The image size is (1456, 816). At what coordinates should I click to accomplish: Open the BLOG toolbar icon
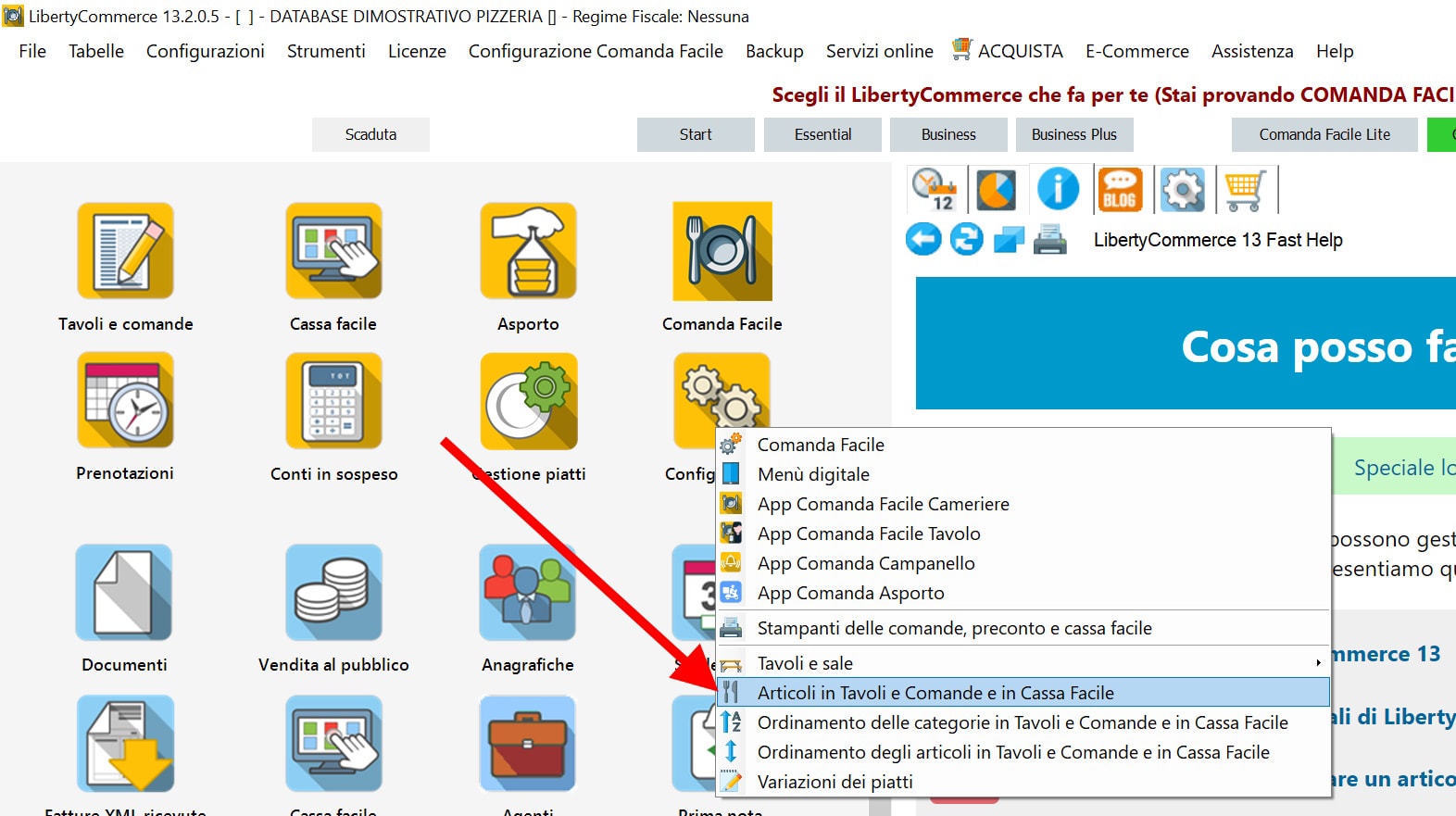1120,190
